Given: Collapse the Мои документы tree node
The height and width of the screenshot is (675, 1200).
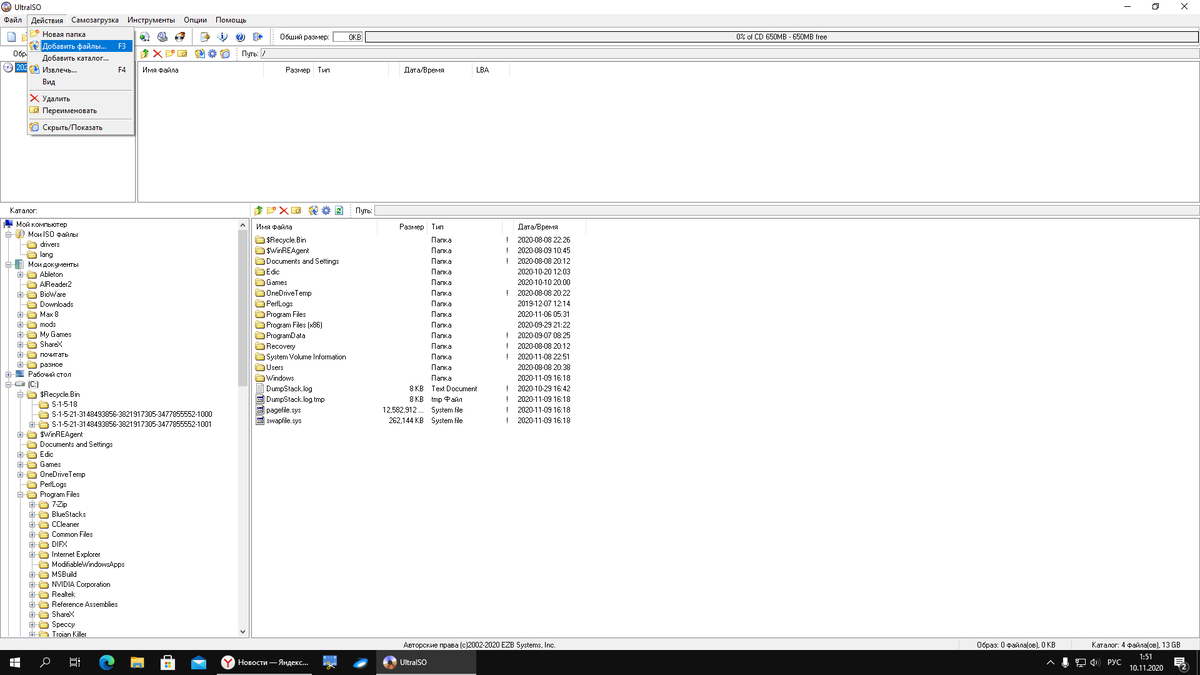Looking at the screenshot, I should pyautogui.click(x=8, y=264).
